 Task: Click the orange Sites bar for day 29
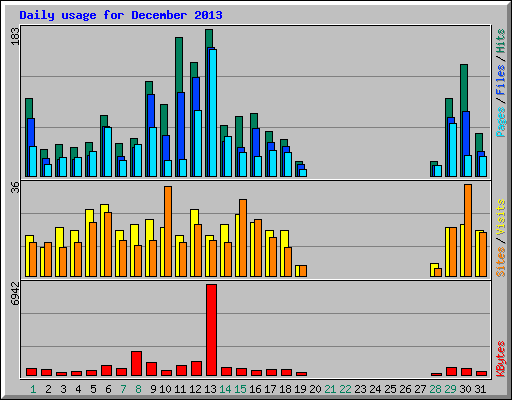(453, 252)
